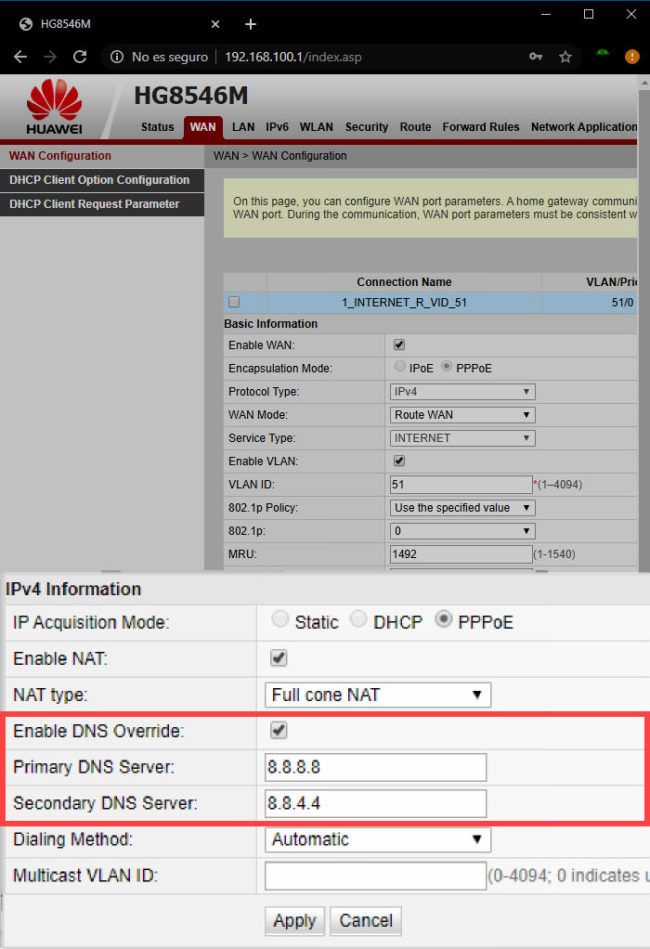Close the HG8546M browser tab

point(215,24)
